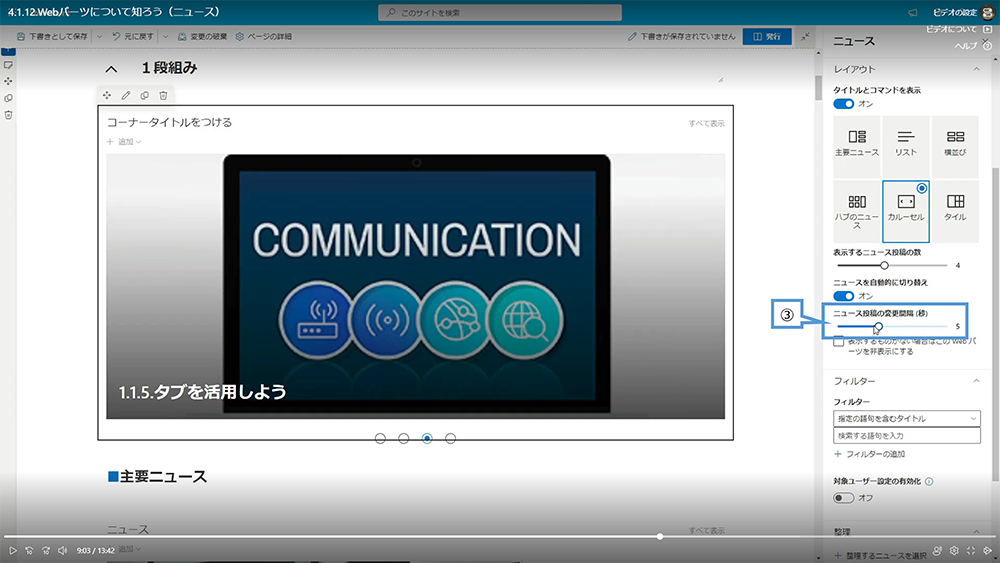Collapse the フィルター section
This screenshot has height=563, width=1000.
tap(976, 381)
